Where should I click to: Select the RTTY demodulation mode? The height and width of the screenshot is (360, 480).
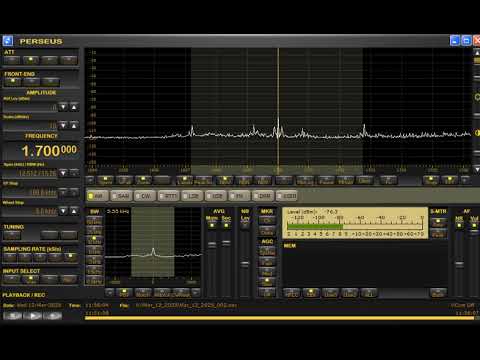click(x=168, y=196)
